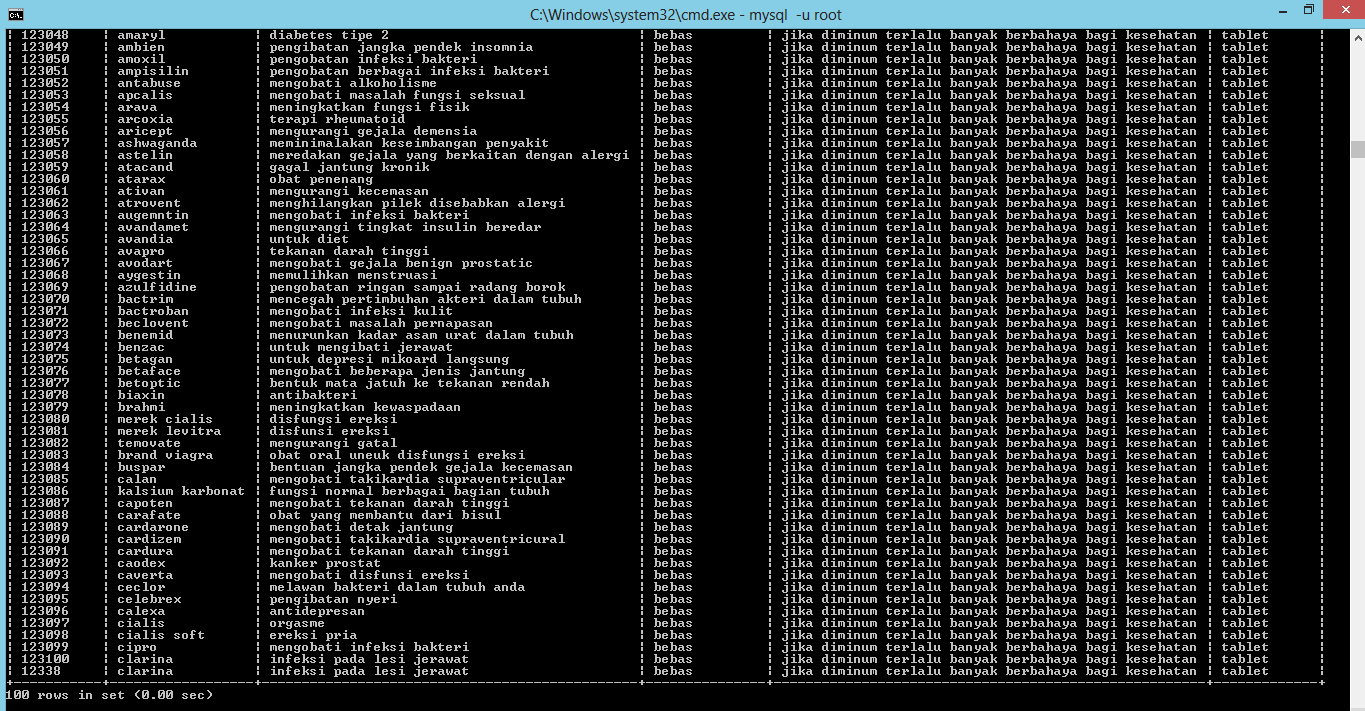This screenshot has width=1365, height=711.
Task: Click 'bentuan jangka pendek gejala kecemasan'
Action: pos(421,467)
